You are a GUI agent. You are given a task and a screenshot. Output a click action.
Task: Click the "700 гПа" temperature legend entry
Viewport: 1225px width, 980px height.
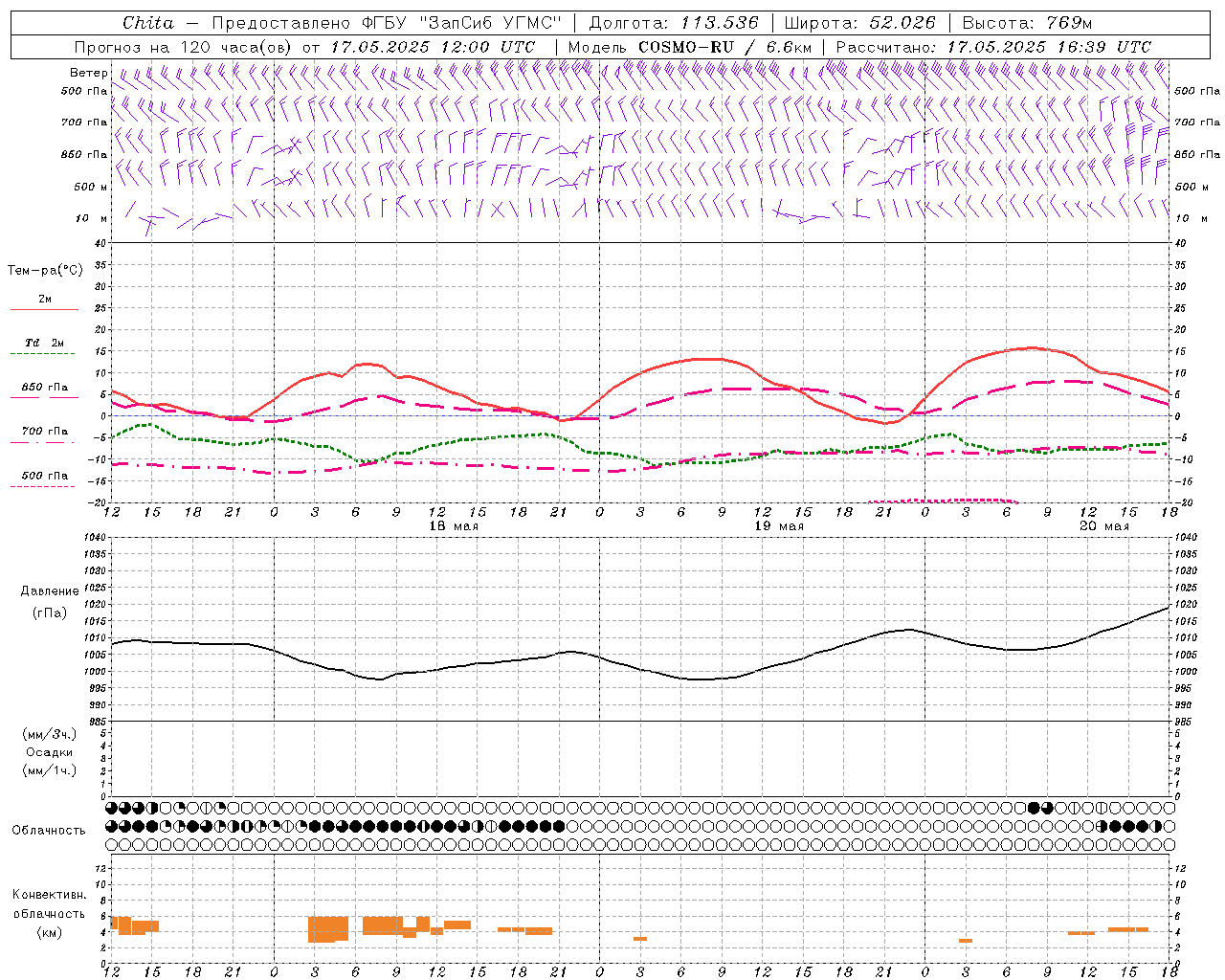tap(44, 432)
